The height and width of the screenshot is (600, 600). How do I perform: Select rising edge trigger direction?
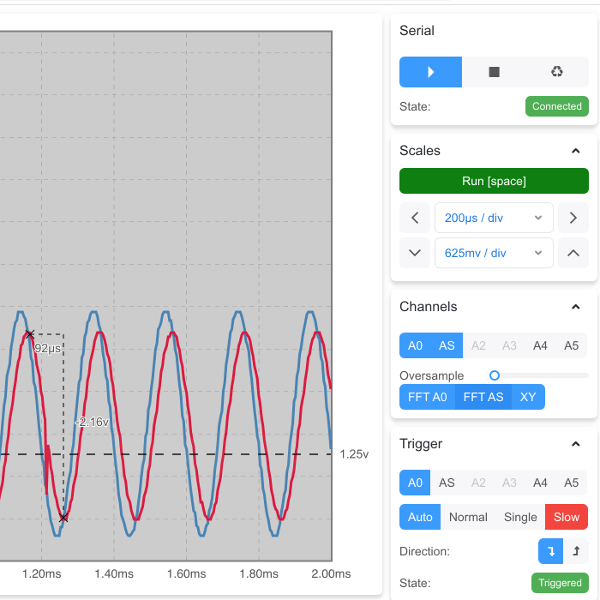pyautogui.click(x=575, y=551)
